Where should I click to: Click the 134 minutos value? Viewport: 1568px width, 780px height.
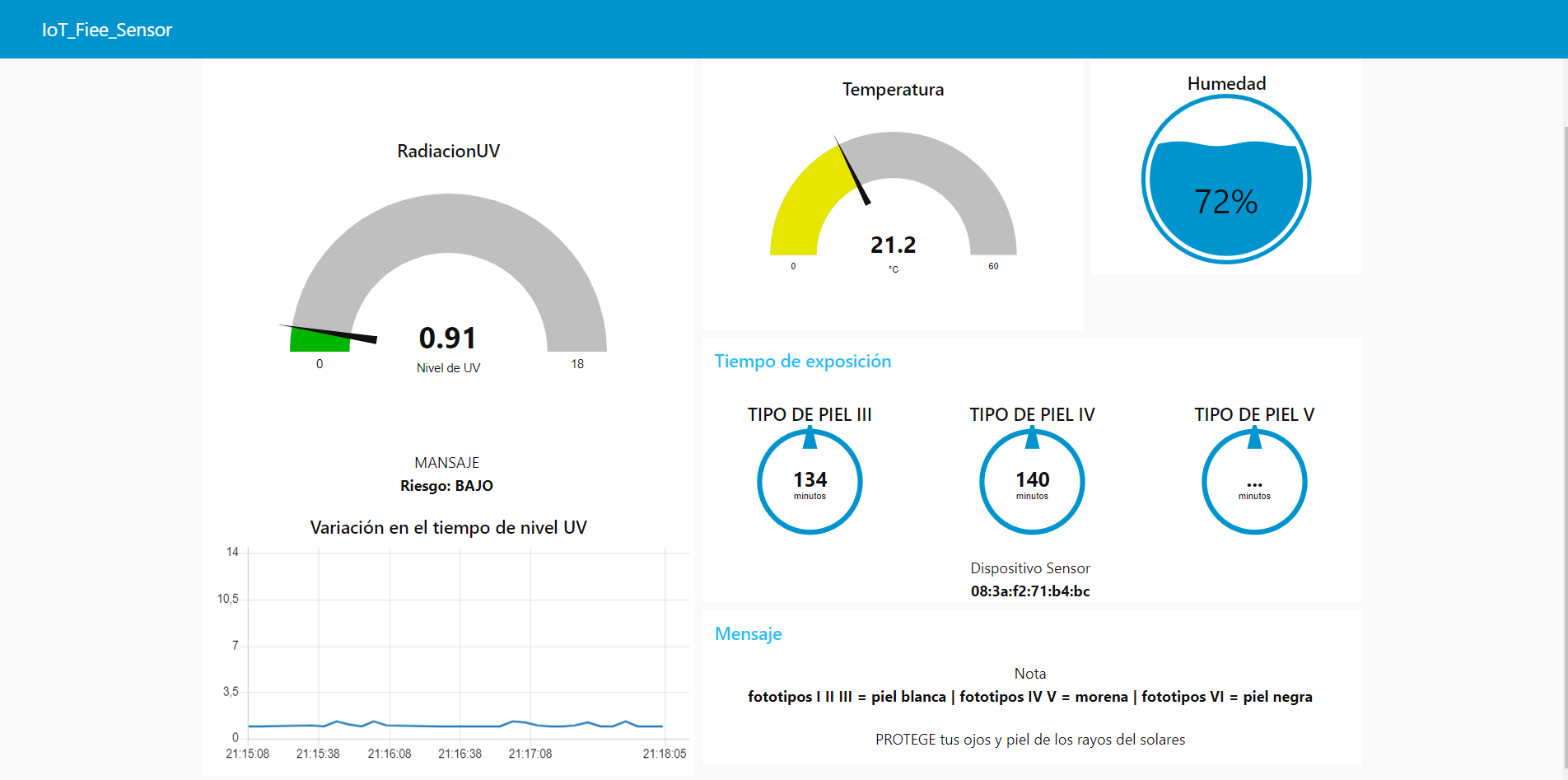pos(810,479)
